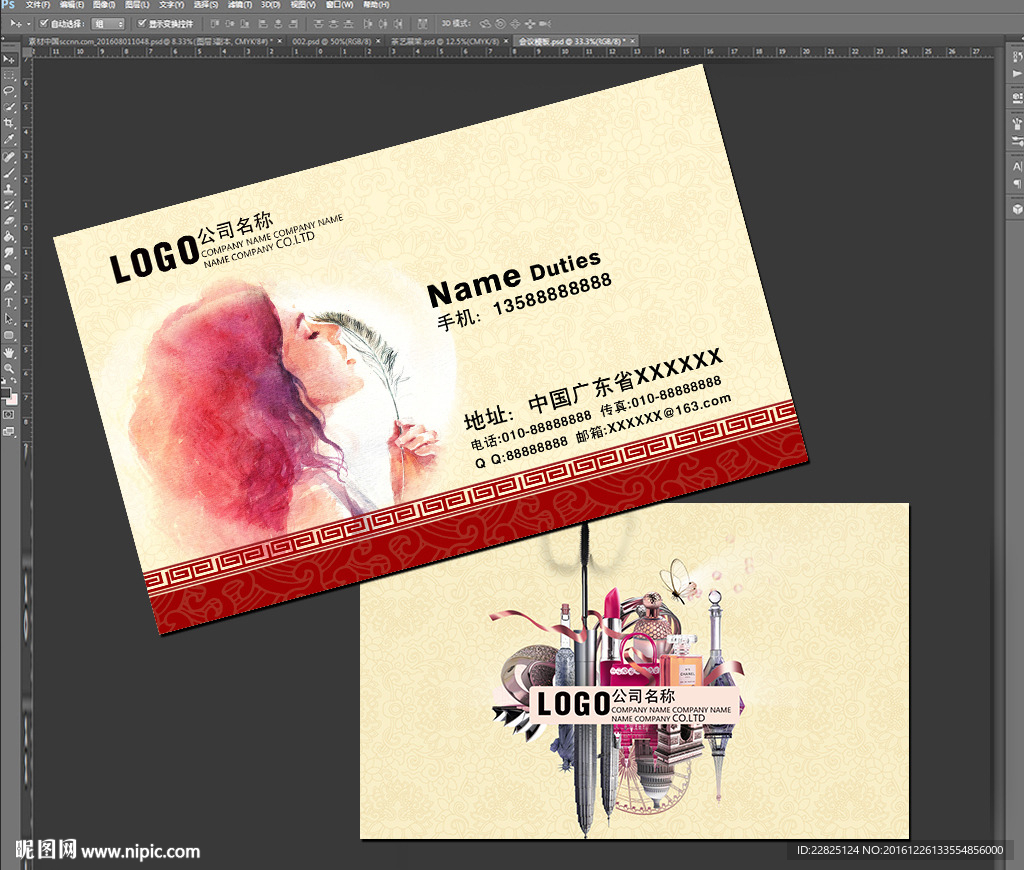Click auto-align layers button

click(x=423, y=24)
